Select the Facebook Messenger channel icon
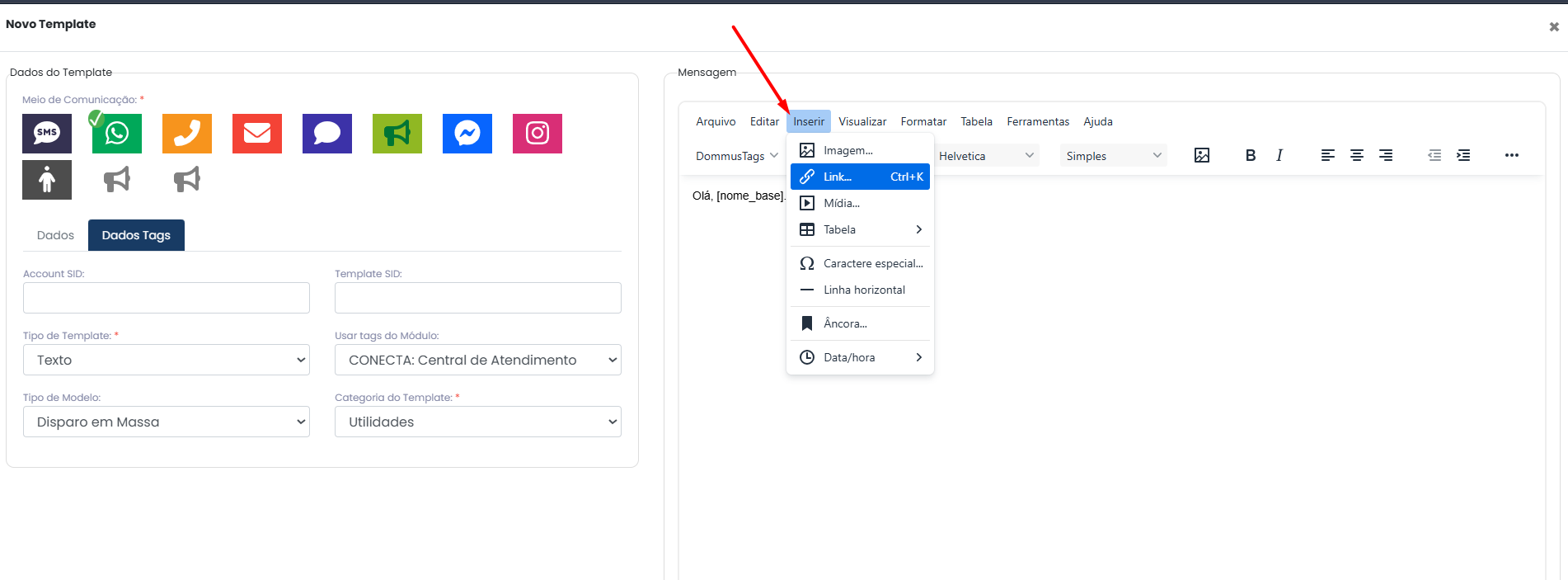The width and height of the screenshot is (1568, 580). [467, 134]
